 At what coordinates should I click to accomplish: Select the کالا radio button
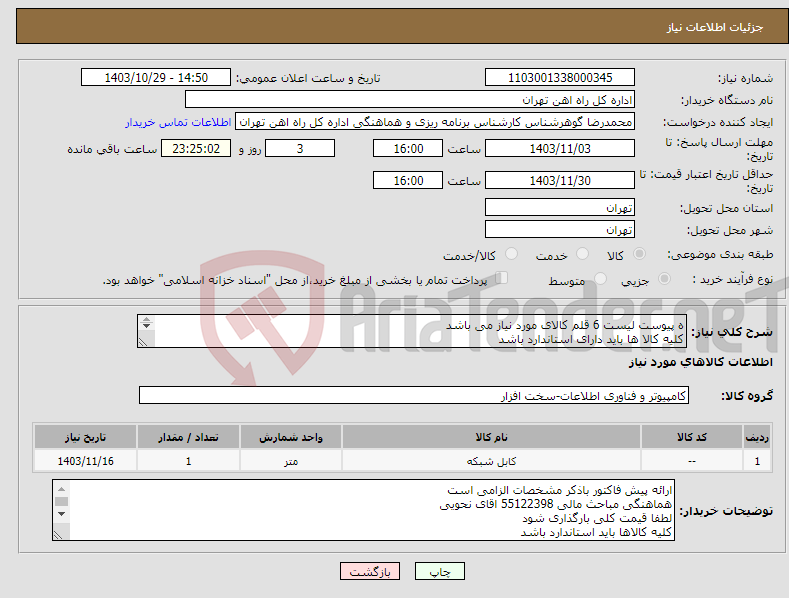pyautogui.click(x=639, y=254)
